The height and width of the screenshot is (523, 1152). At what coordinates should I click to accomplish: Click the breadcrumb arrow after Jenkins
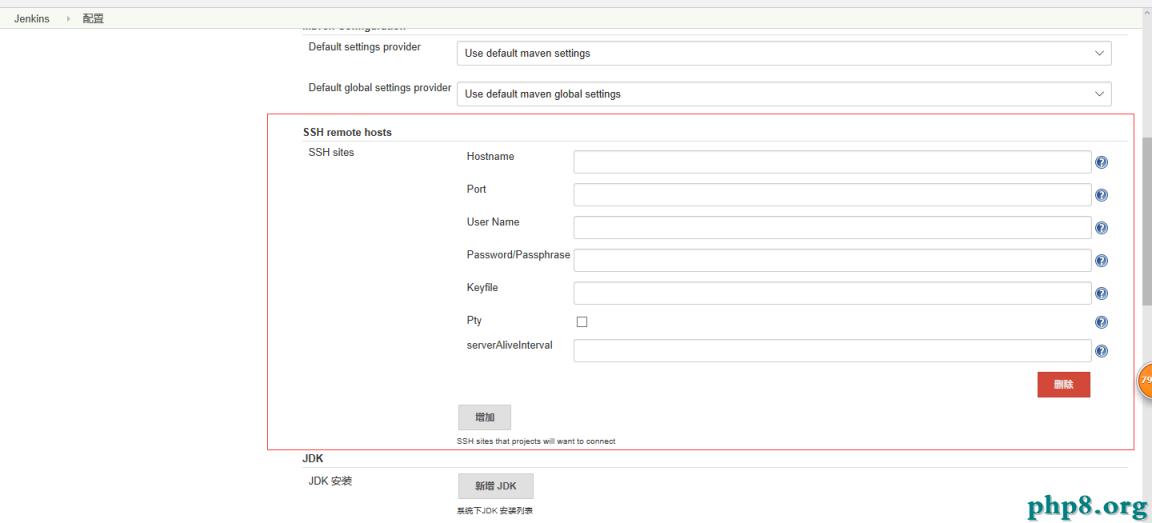68,18
